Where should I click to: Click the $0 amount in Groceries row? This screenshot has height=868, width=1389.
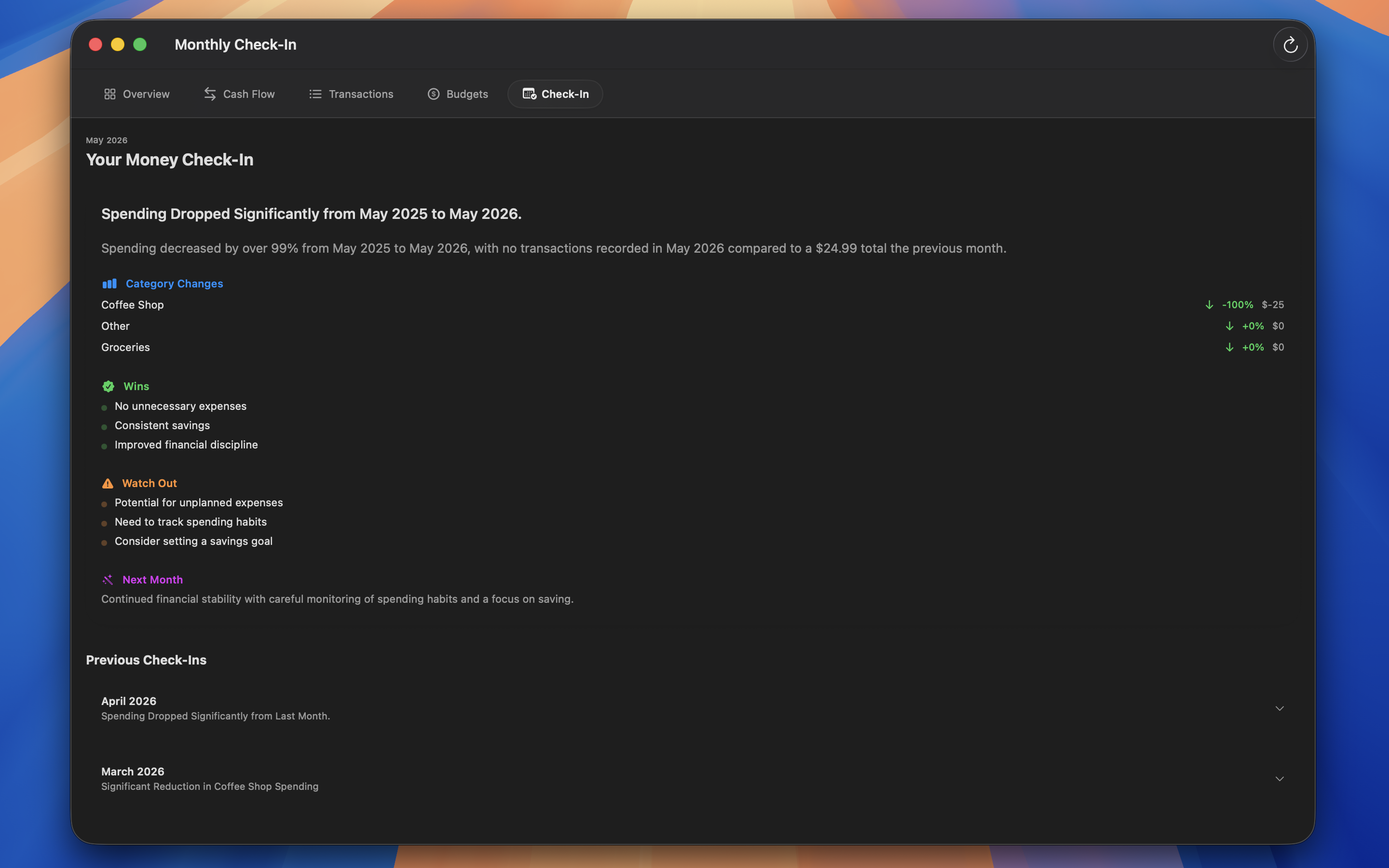1278,347
